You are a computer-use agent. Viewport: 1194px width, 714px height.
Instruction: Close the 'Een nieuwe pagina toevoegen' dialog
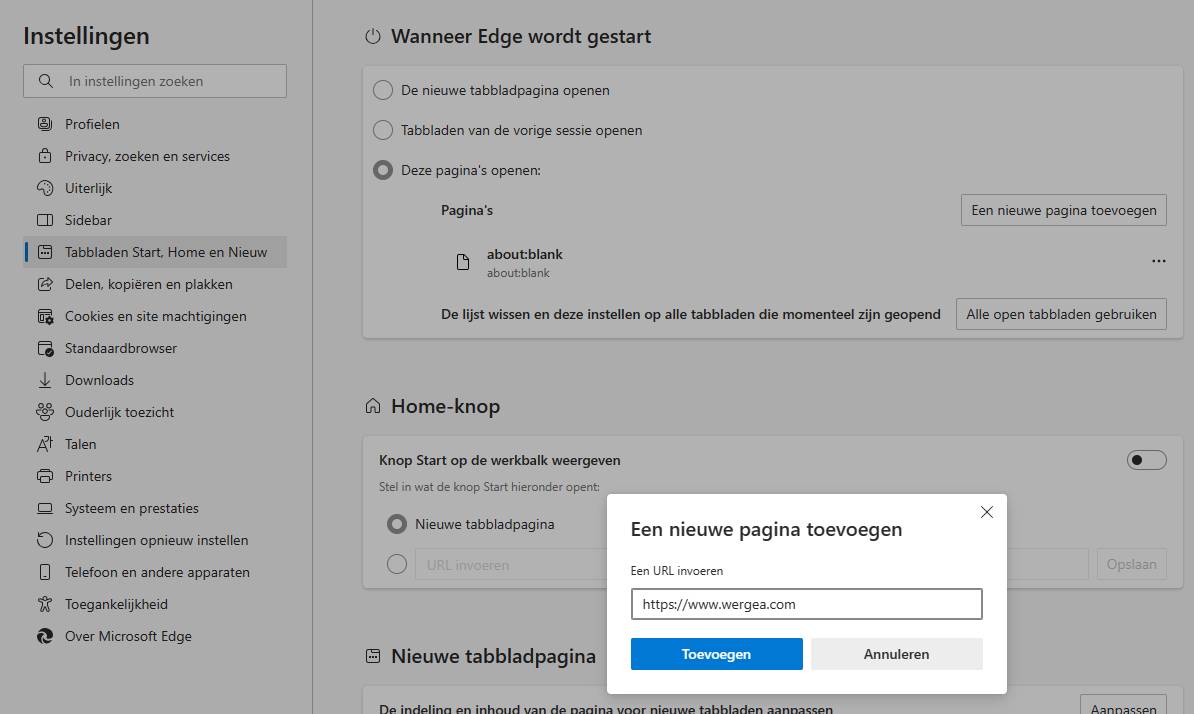coord(986,512)
